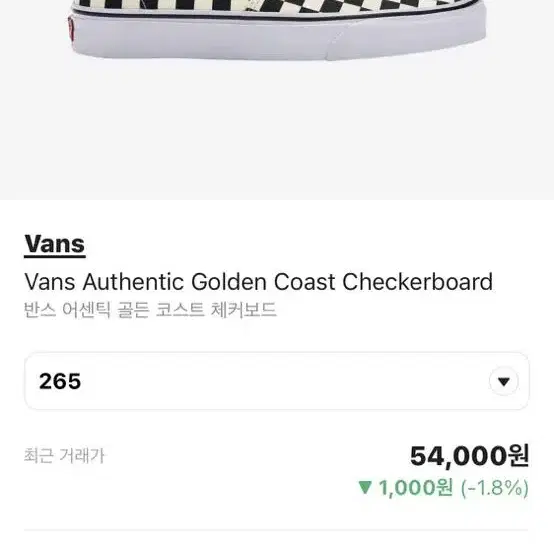Viewport: 554px width, 554px height.
Task: Expand the size dropdown arrow
Action: point(503,382)
